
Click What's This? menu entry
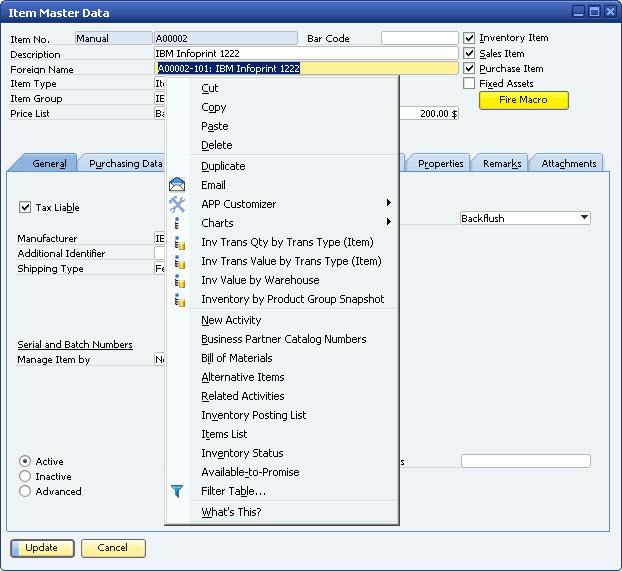pyautogui.click(x=231, y=512)
